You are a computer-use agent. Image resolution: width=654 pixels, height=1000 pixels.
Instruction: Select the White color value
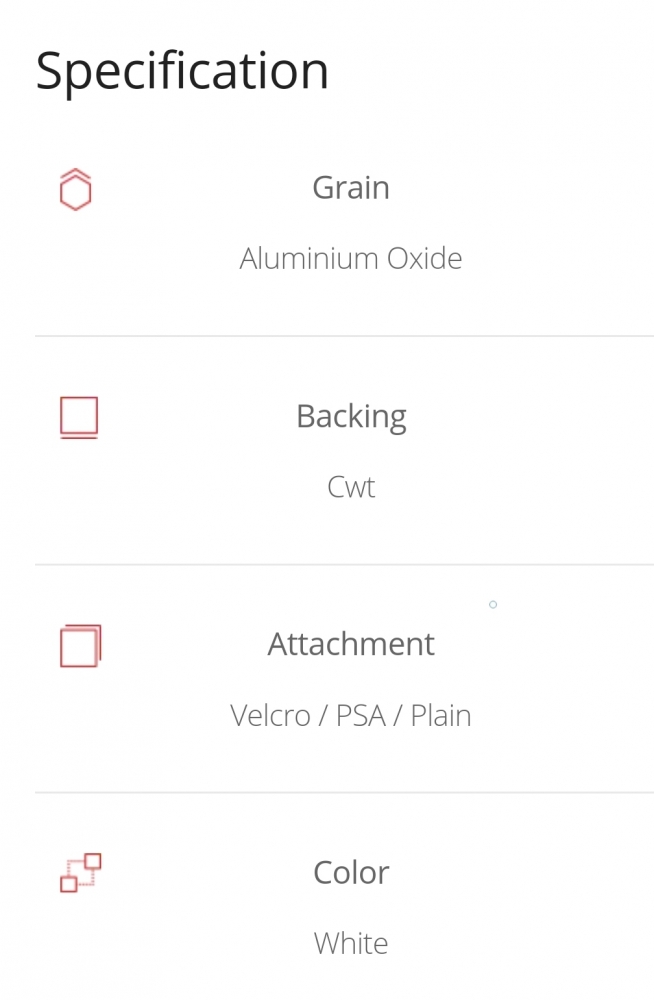click(351, 943)
